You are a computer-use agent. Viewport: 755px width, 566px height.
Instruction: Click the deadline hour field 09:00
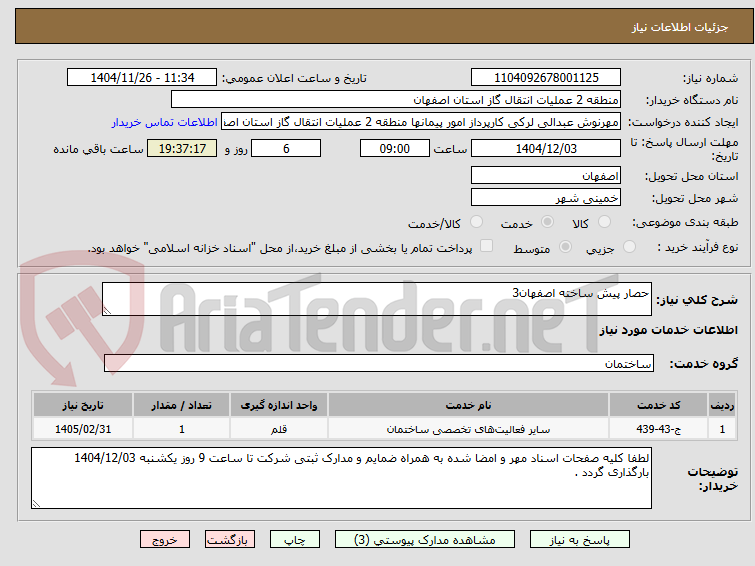coord(395,148)
